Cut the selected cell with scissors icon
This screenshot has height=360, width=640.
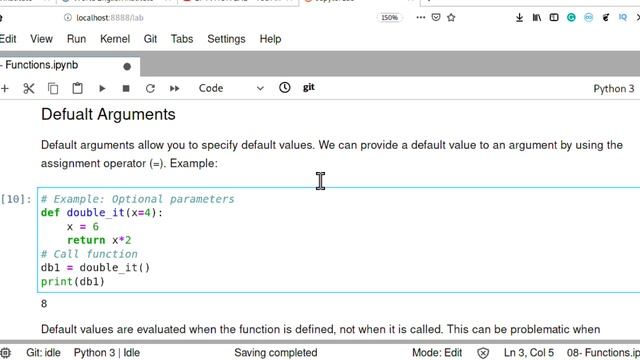(x=29, y=88)
